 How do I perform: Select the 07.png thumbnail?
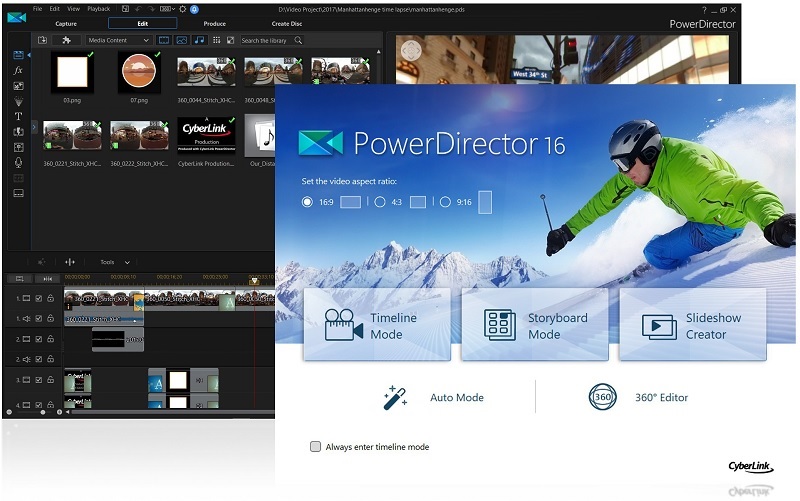pos(139,72)
